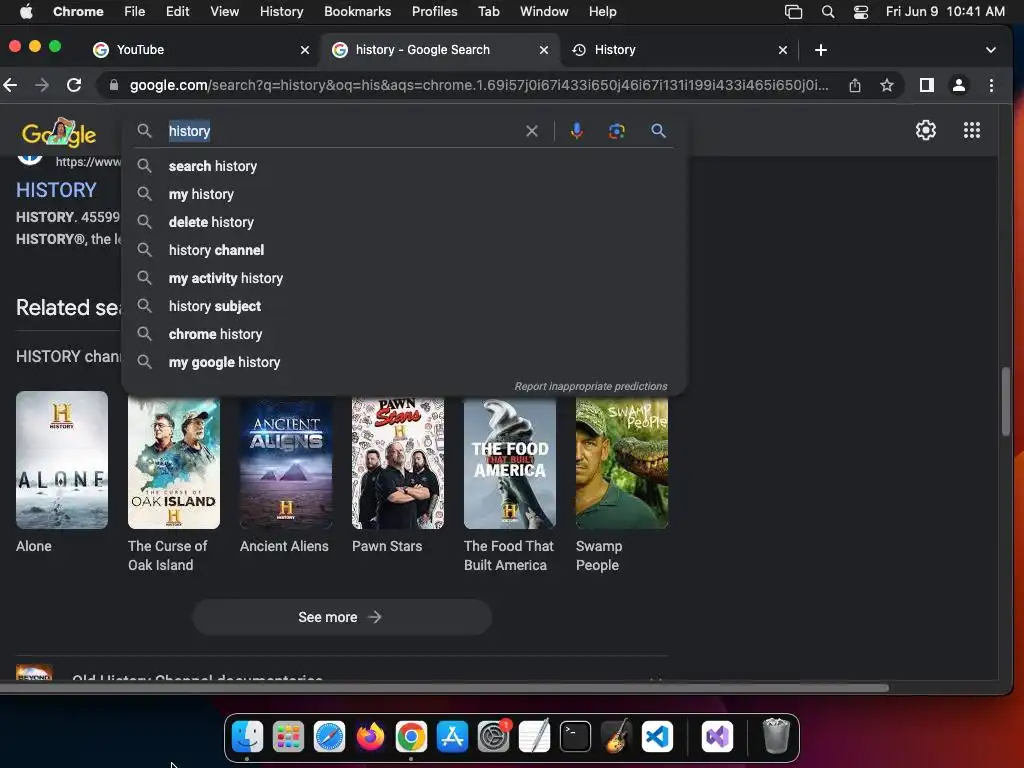Go forward with the browser arrow
The image size is (1024, 768).
click(42, 85)
